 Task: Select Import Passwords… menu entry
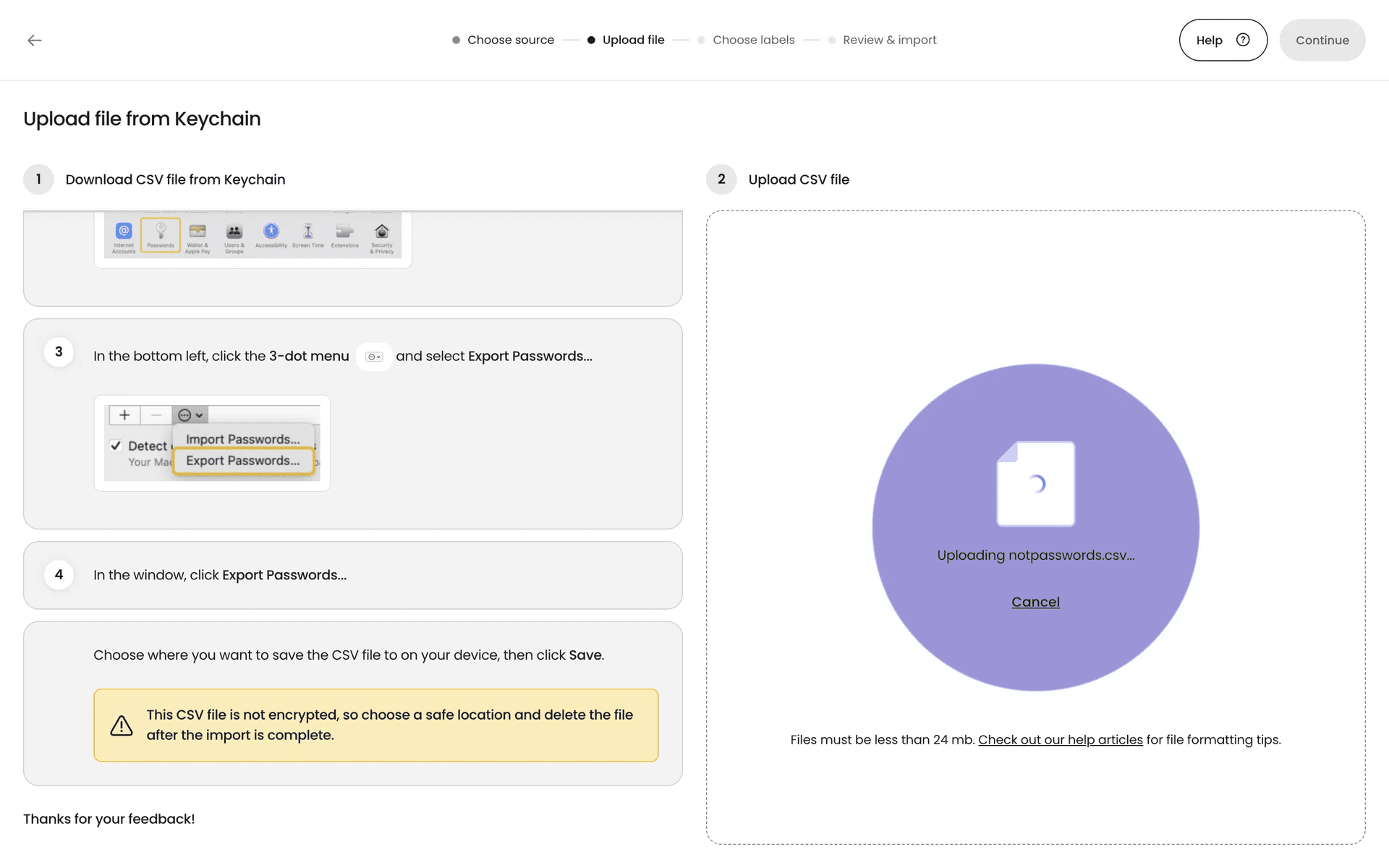[x=243, y=439]
